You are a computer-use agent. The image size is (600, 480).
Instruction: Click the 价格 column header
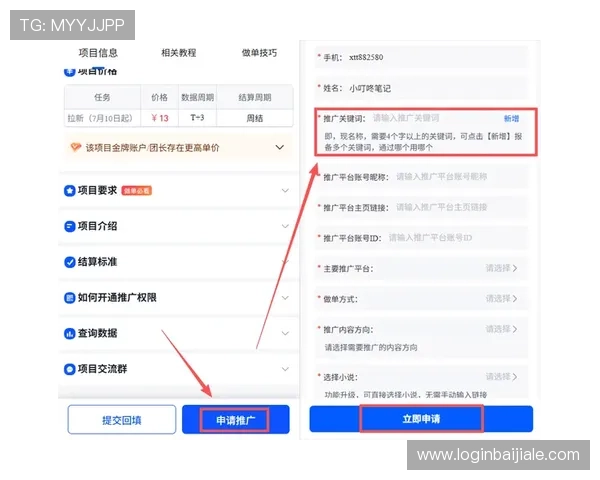click(160, 98)
